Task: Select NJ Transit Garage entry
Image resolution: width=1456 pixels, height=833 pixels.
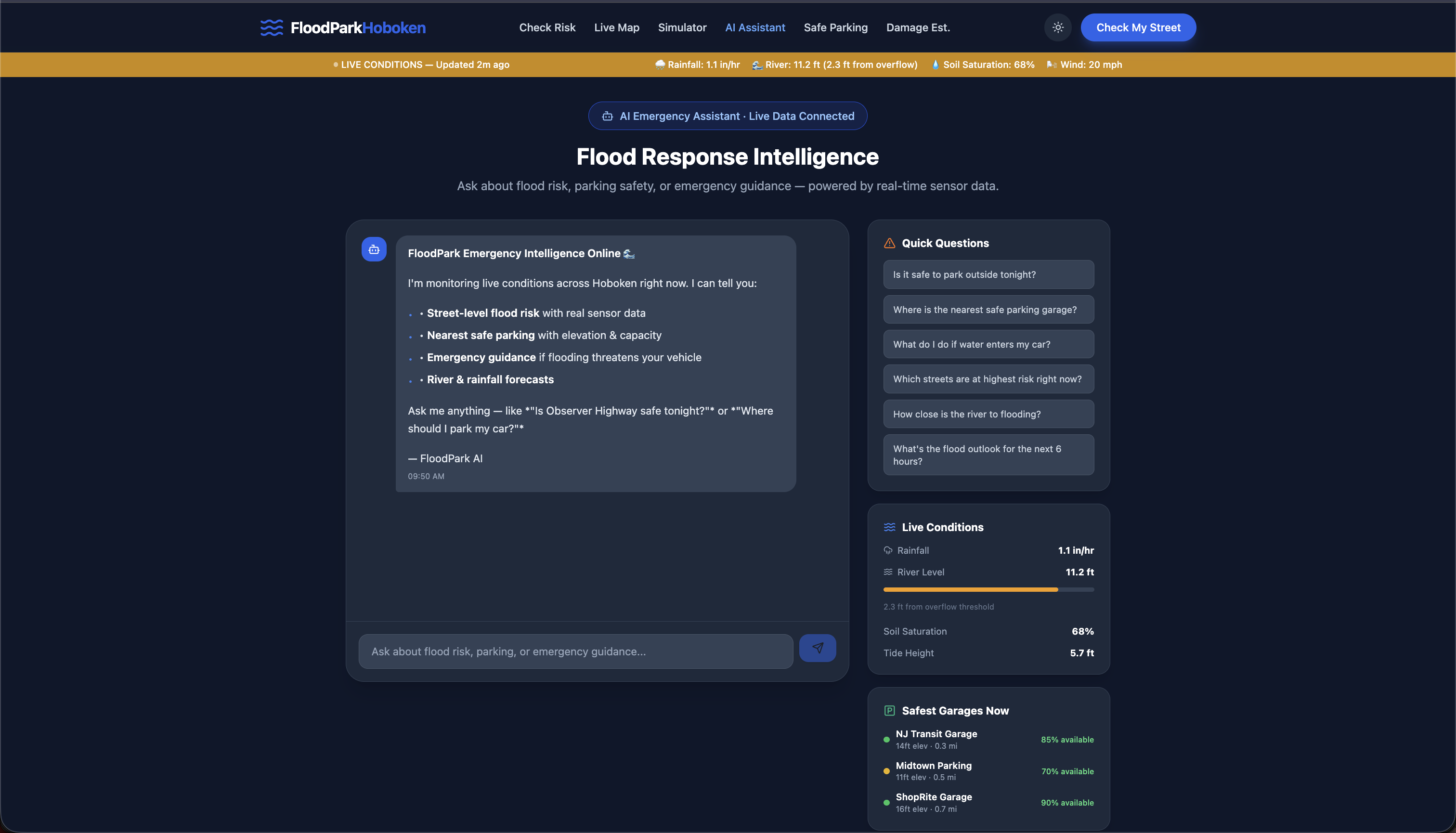Action: 936,739
